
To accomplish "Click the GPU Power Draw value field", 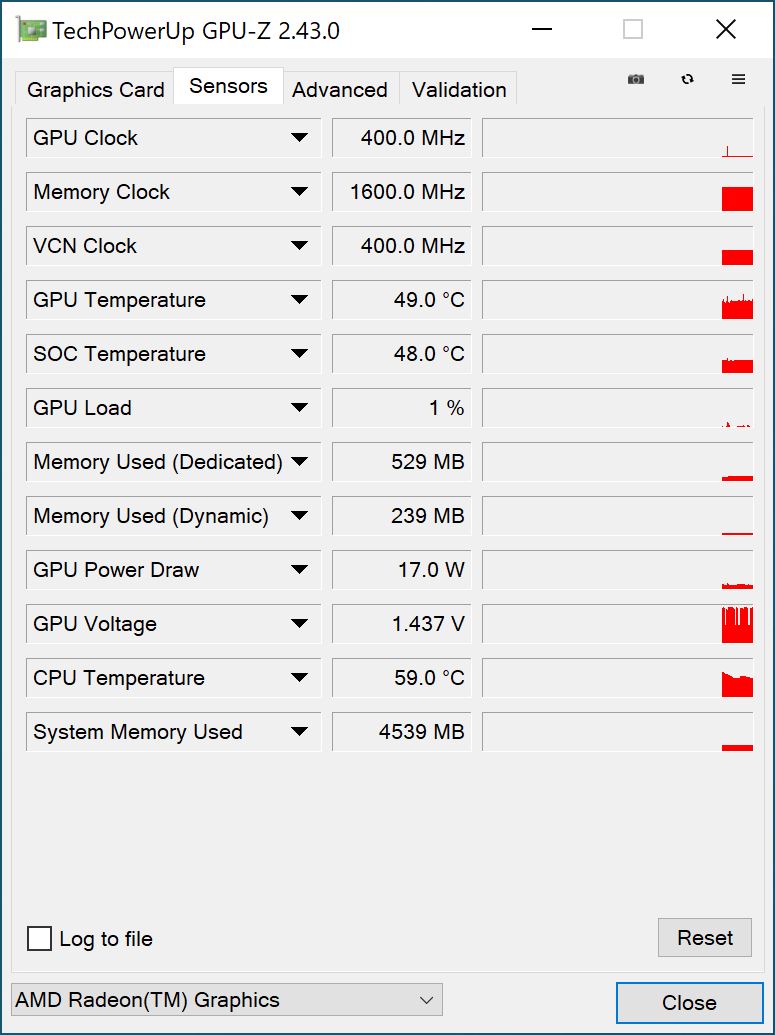I will tap(401, 570).
